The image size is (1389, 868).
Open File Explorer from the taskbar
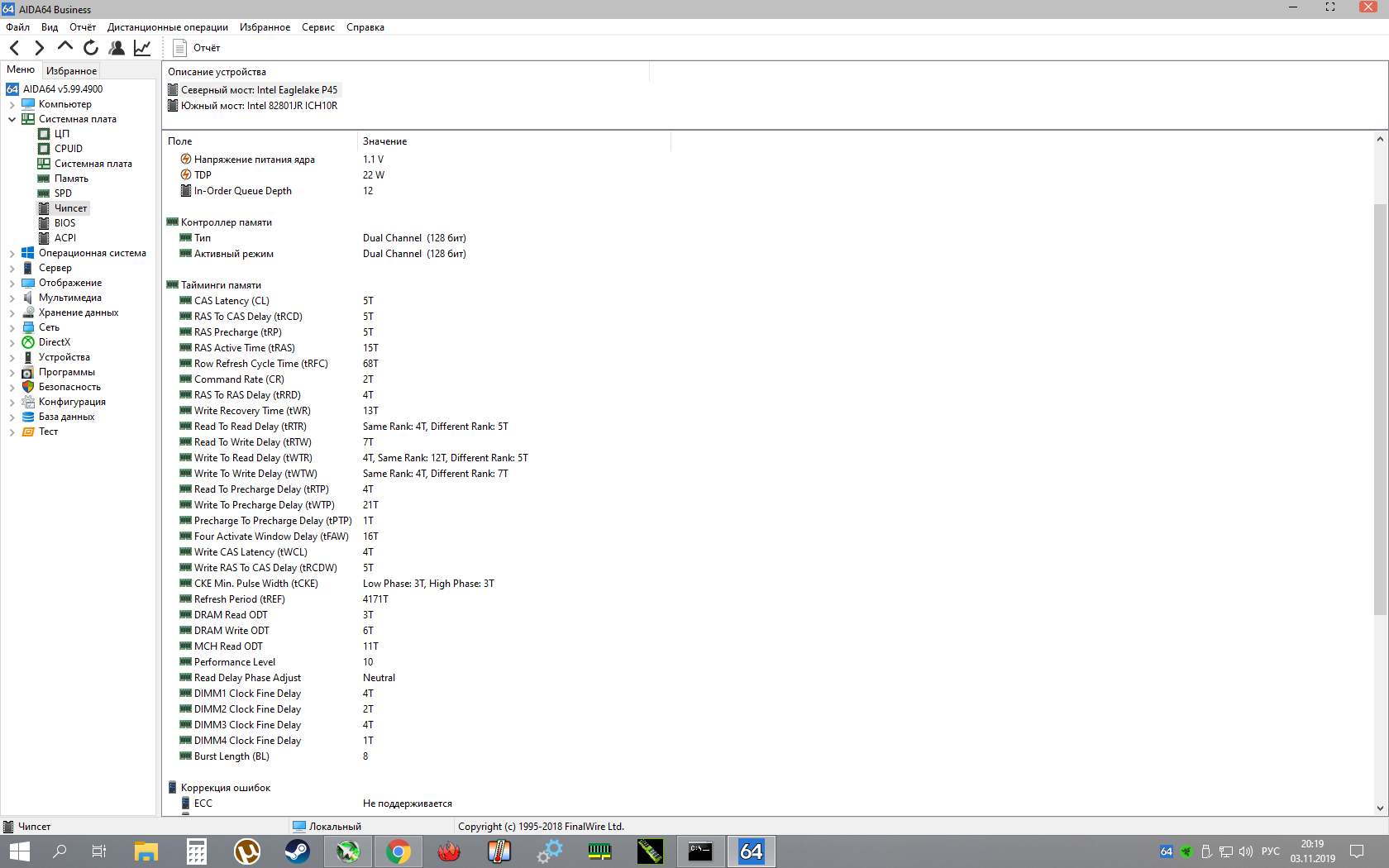click(x=146, y=851)
